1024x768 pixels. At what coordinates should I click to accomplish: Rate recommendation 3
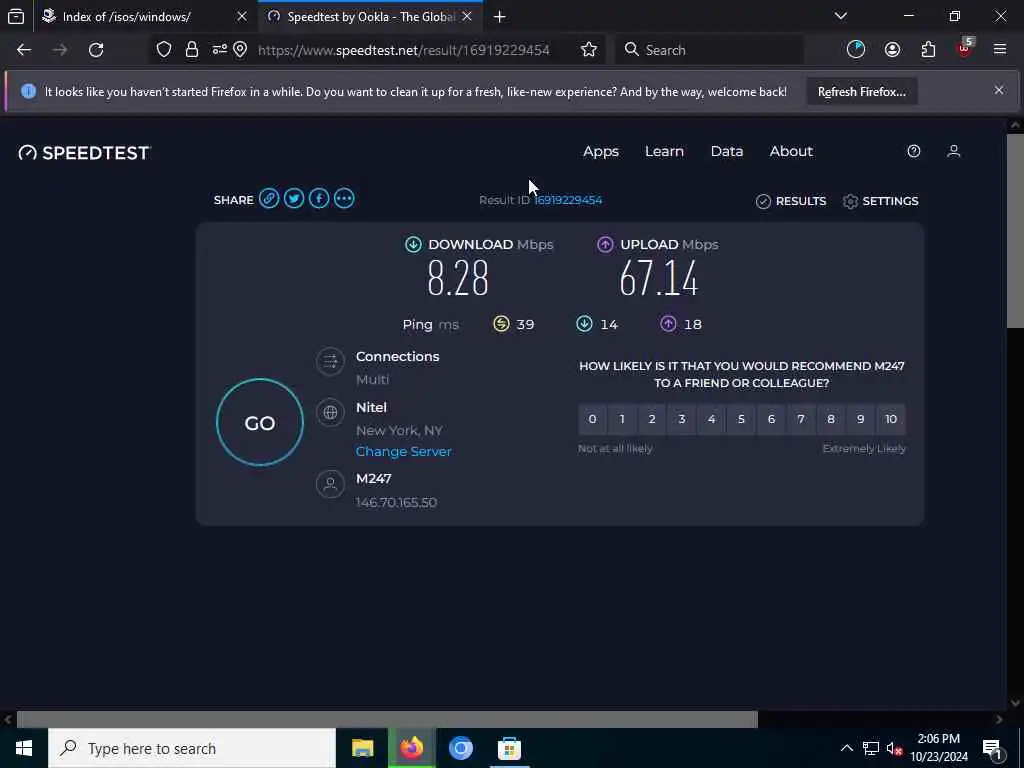pyautogui.click(x=682, y=419)
